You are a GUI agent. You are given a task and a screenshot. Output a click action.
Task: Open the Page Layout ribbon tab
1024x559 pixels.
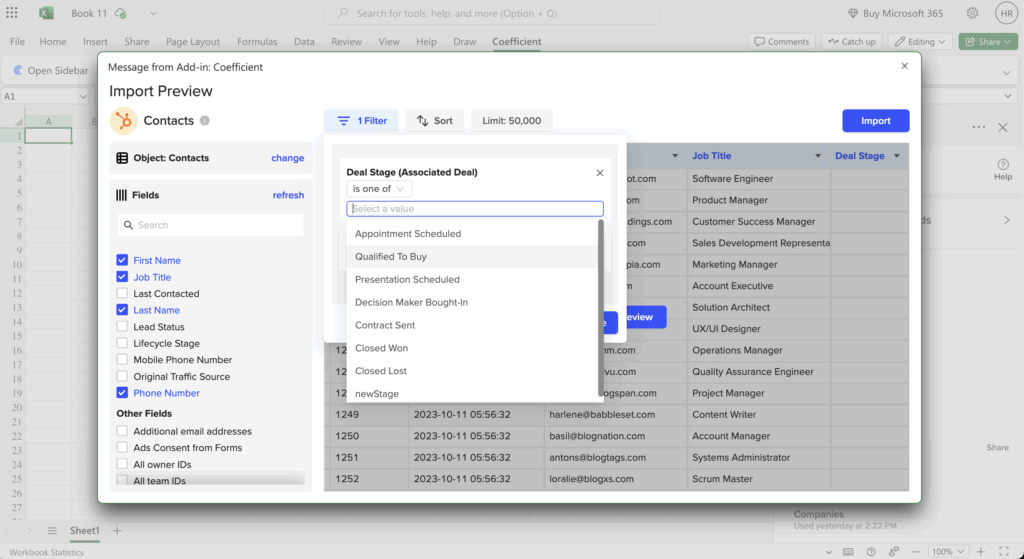193,42
